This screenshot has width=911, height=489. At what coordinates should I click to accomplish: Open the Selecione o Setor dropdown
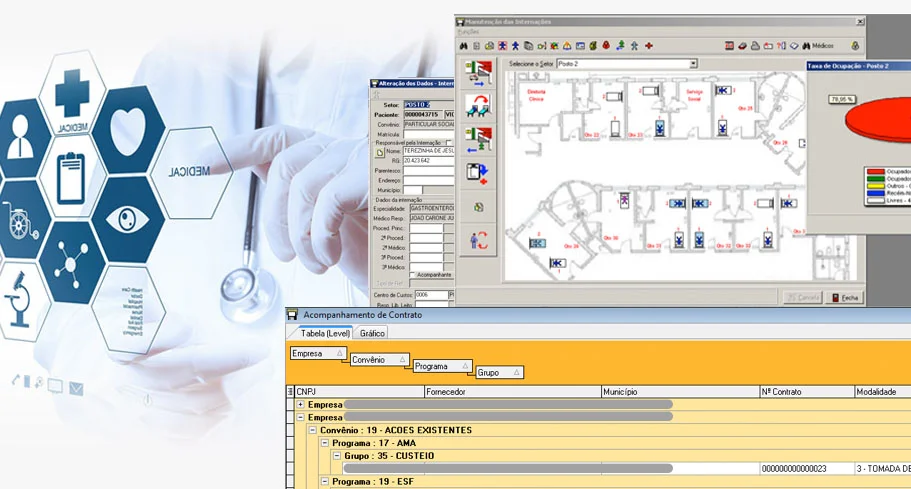pyautogui.click(x=693, y=64)
